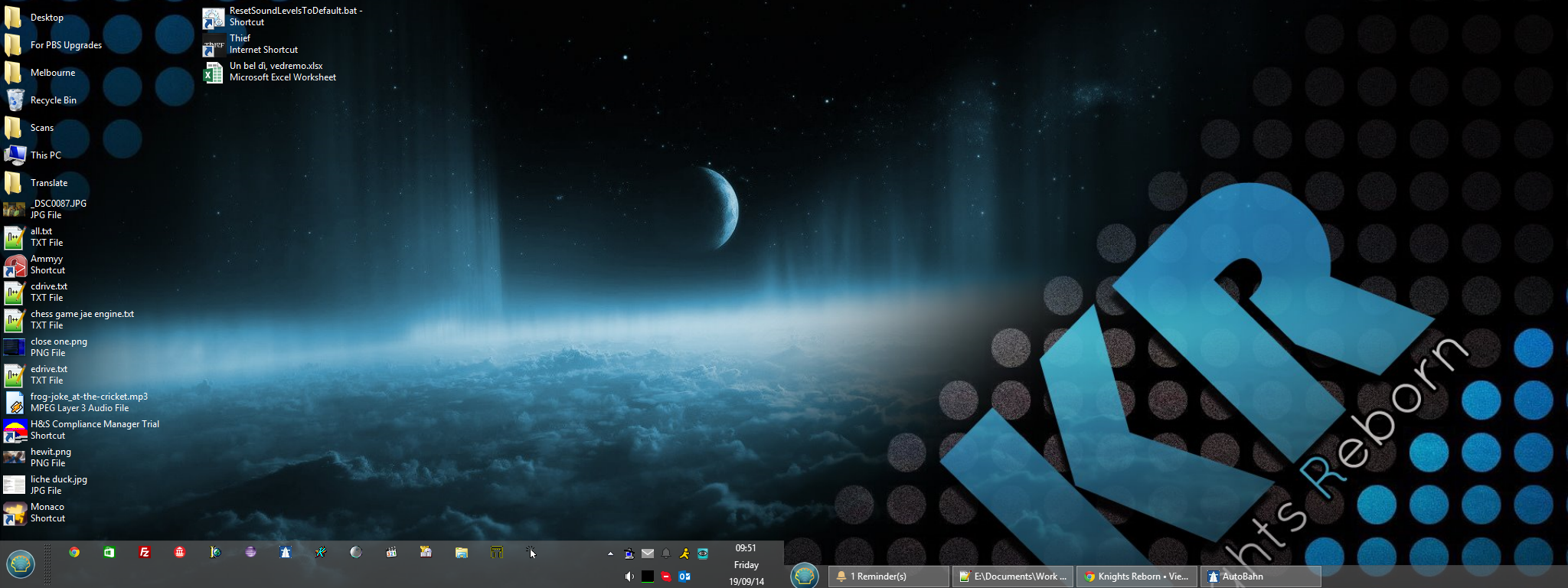
Task: Select the liche duck.jpg file
Action: pos(46,485)
